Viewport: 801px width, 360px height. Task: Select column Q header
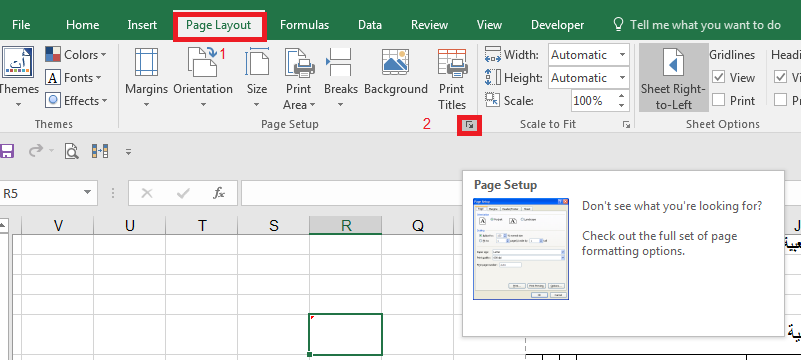(x=418, y=225)
